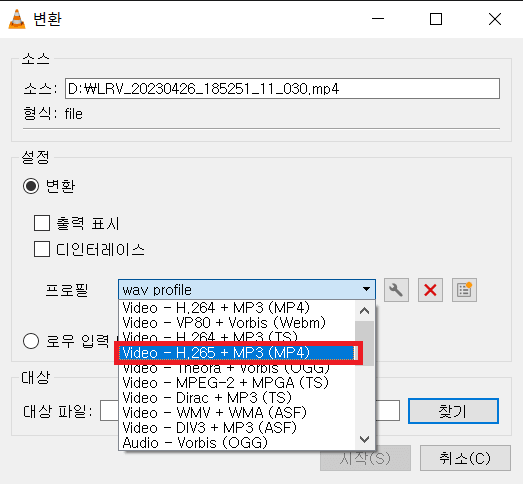The width and height of the screenshot is (523, 484).
Task: Click the 취소(C) cancel button
Action: [x=465, y=458]
